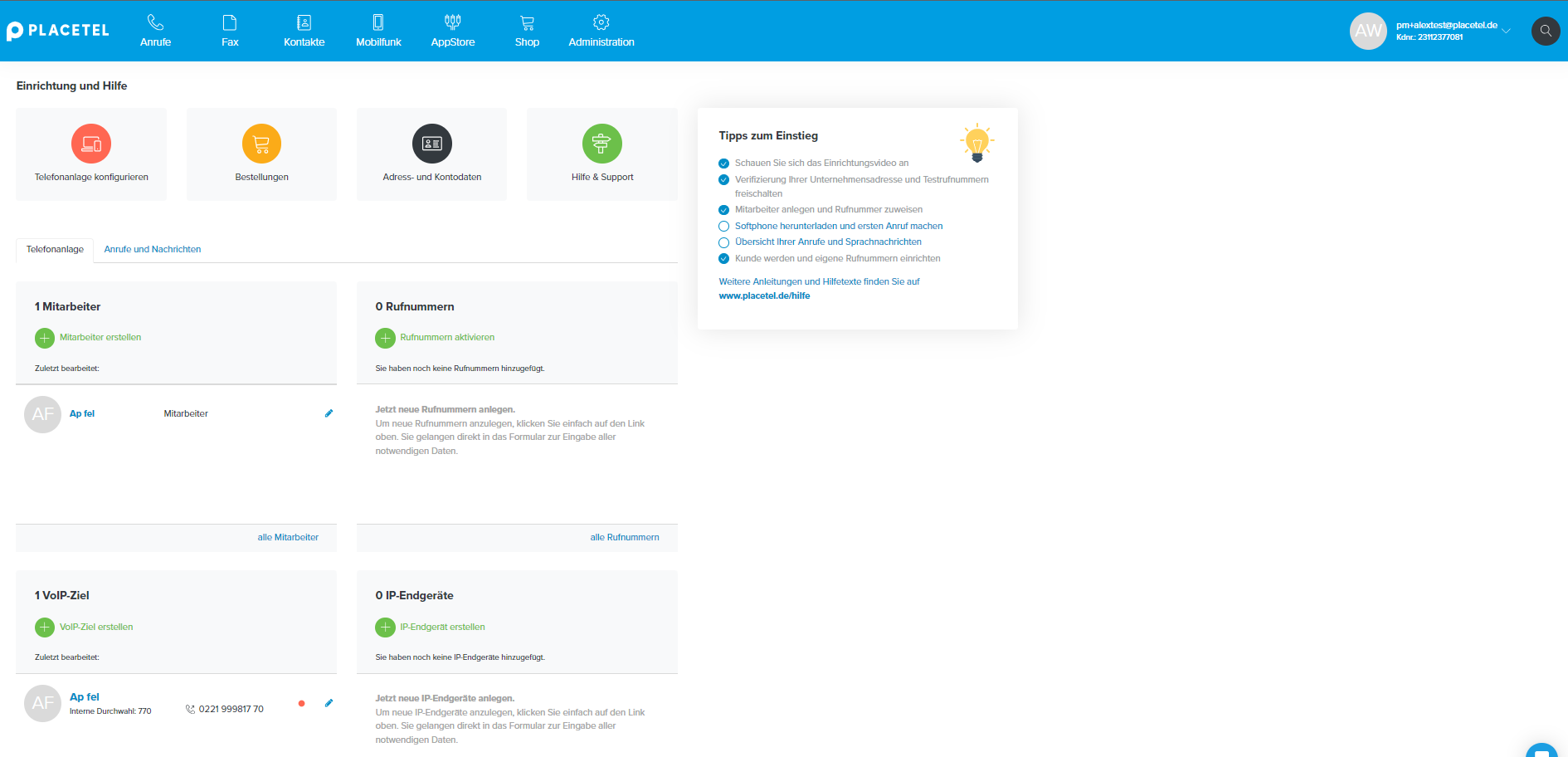Click Adress- und Kontodaten card label
This screenshot has height=757, width=1568.
point(432,177)
